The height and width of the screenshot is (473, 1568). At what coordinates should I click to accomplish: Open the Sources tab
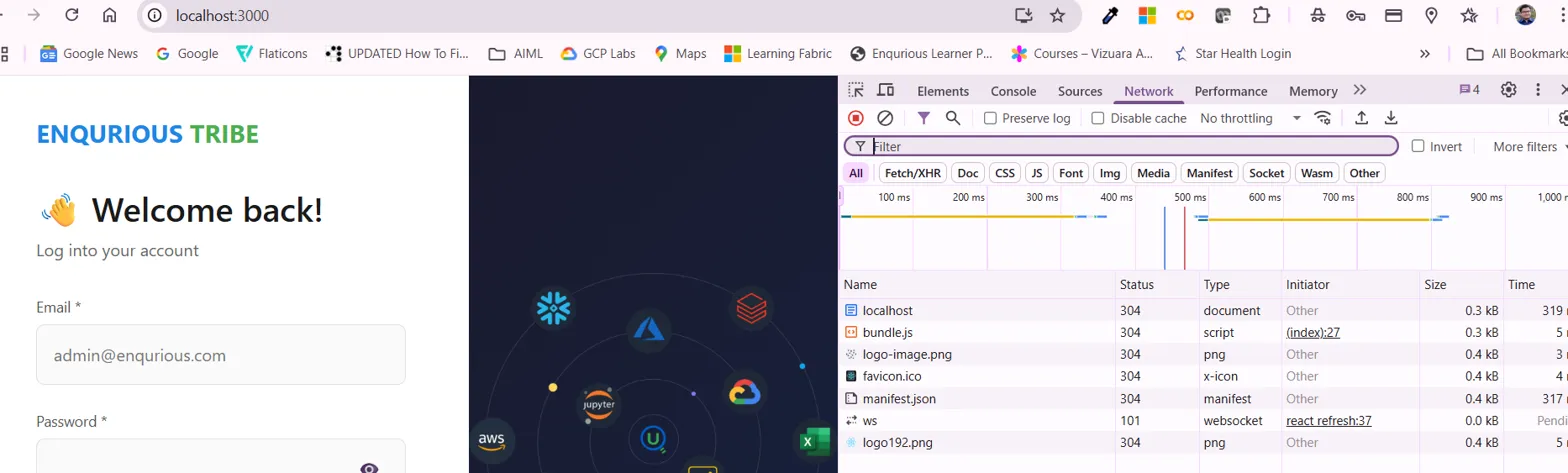1080,91
